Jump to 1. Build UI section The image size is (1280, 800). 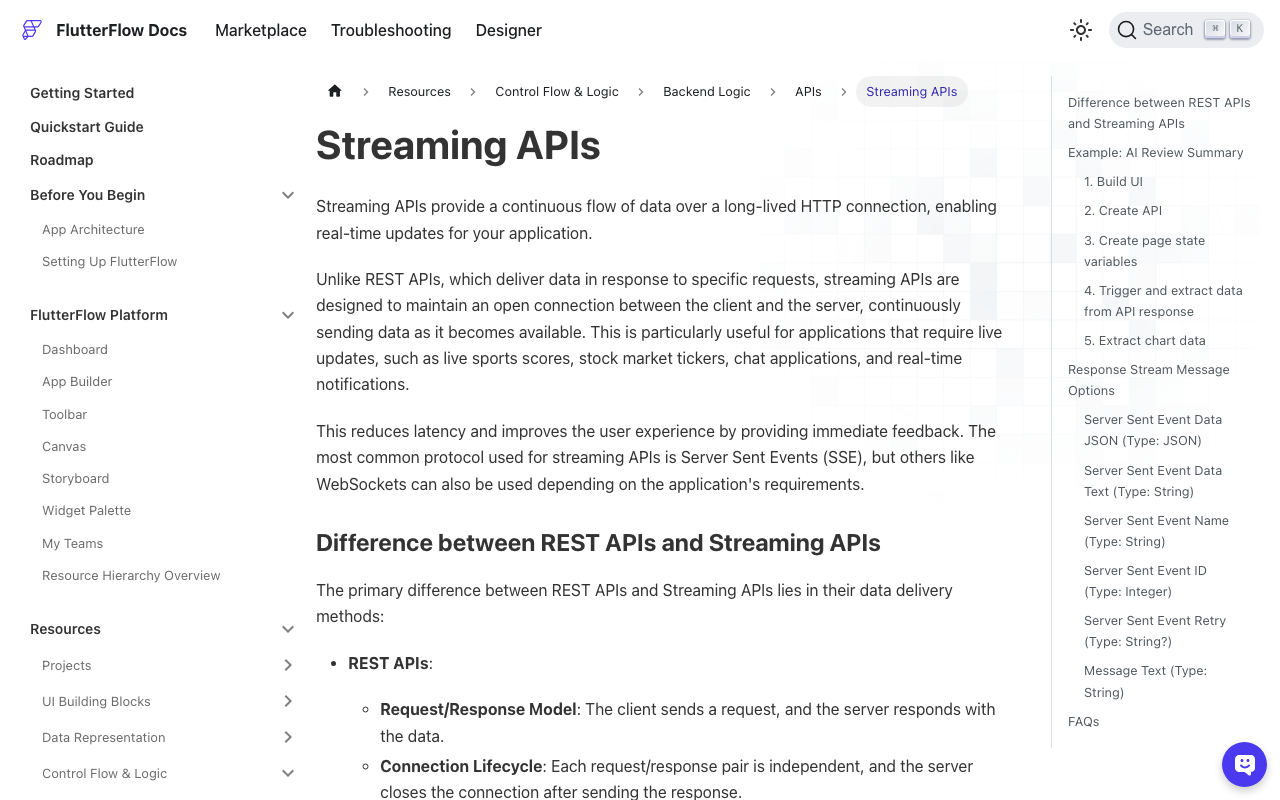1113,182
